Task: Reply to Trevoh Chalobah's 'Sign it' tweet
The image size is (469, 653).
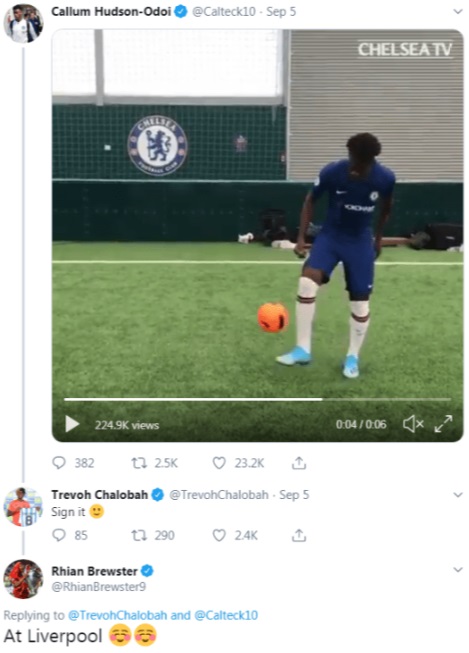Action: (x=59, y=535)
